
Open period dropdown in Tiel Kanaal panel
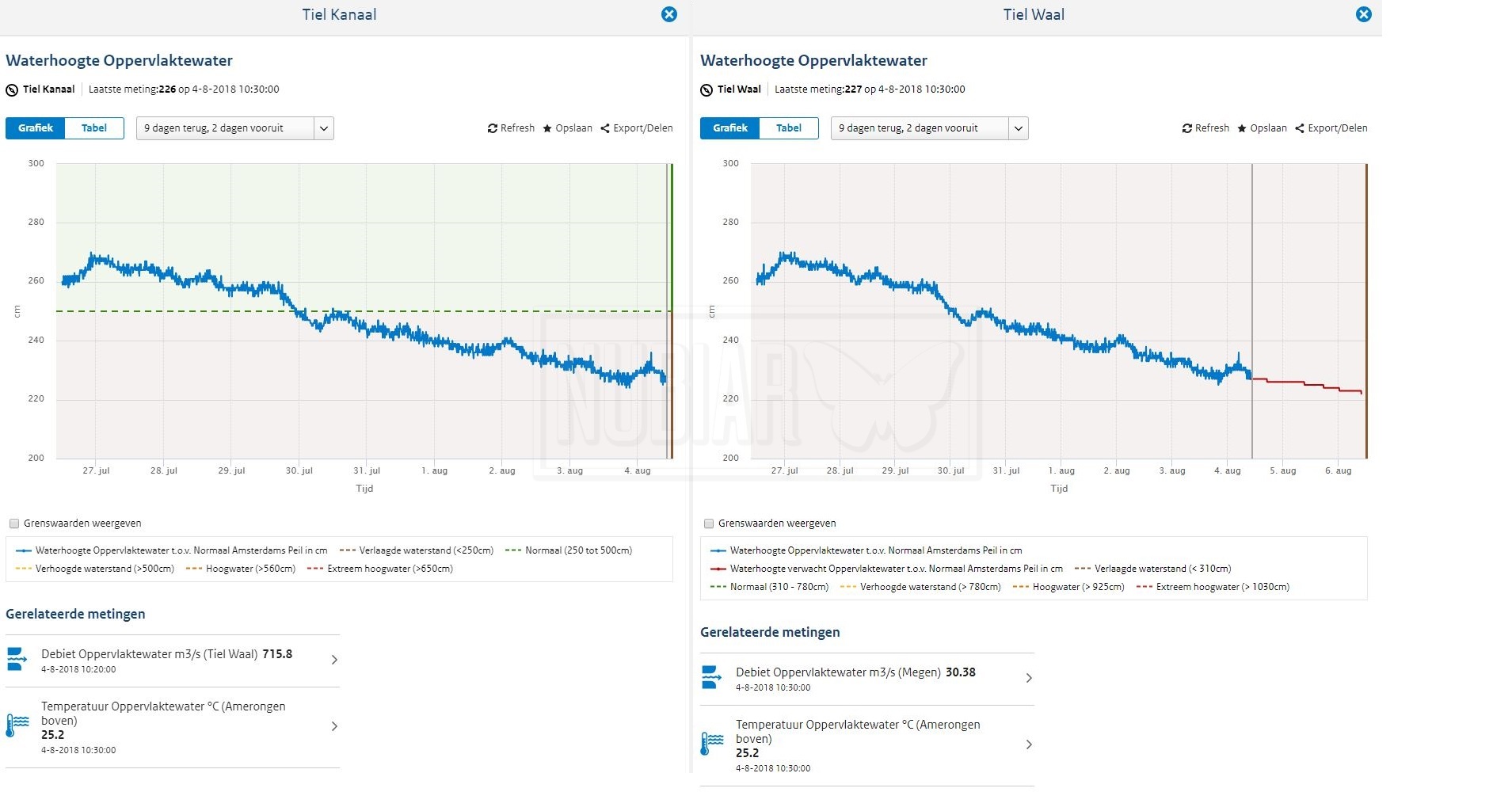(x=235, y=128)
